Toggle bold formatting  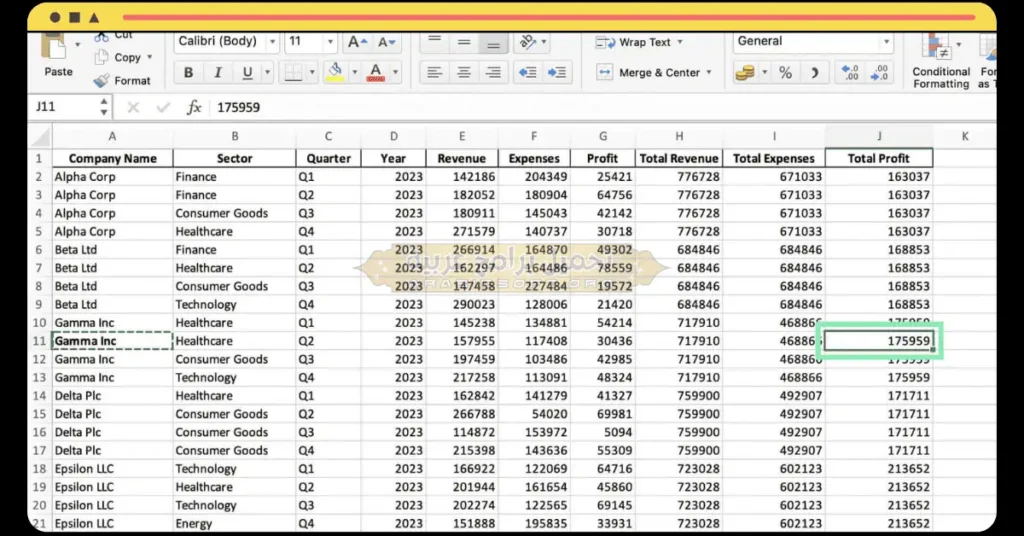(x=188, y=72)
